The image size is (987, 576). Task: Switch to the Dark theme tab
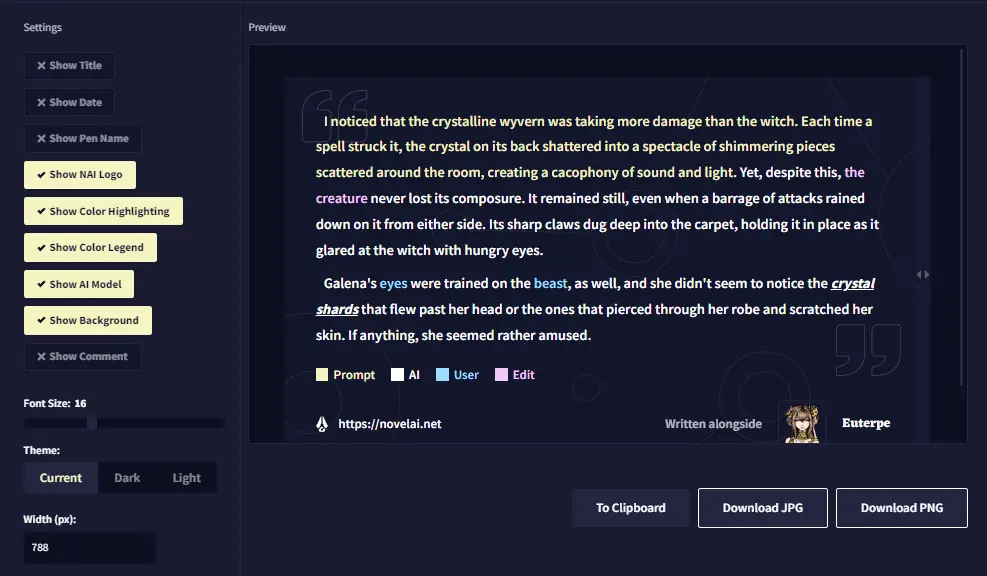pos(126,477)
